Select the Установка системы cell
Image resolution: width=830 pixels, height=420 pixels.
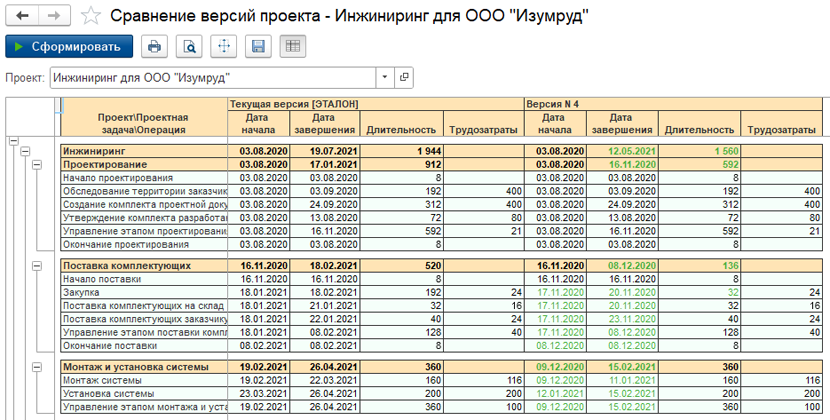pos(144,394)
